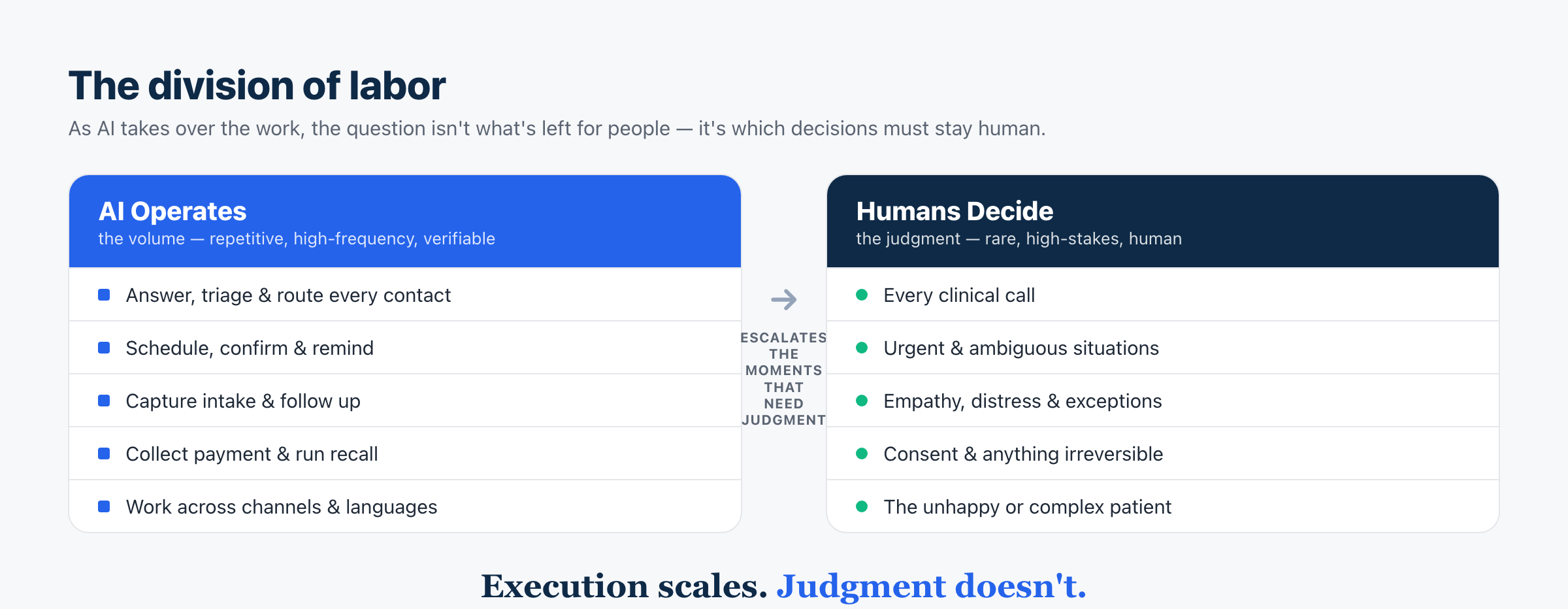Click green dot beside Consent & anything irreversible
Image resolution: width=1568 pixels, height=609 pixels.
pyautogui.click(x=862, y=453)
